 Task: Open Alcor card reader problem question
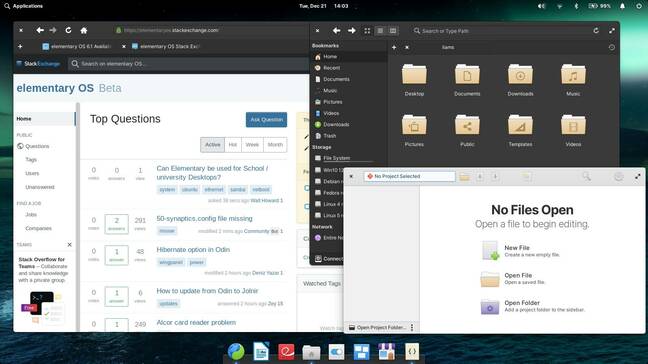(x=196, y=323)
